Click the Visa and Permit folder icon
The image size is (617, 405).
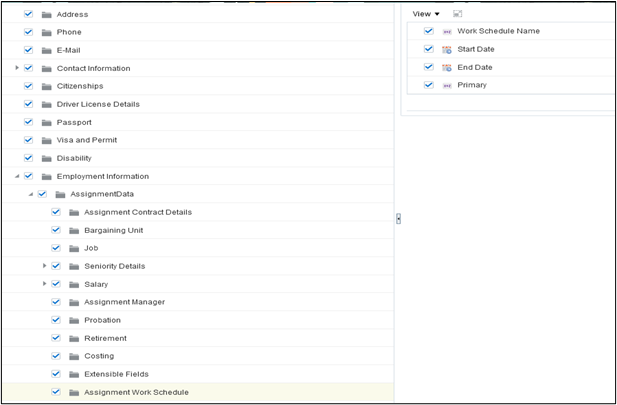[x=47, y=141]
